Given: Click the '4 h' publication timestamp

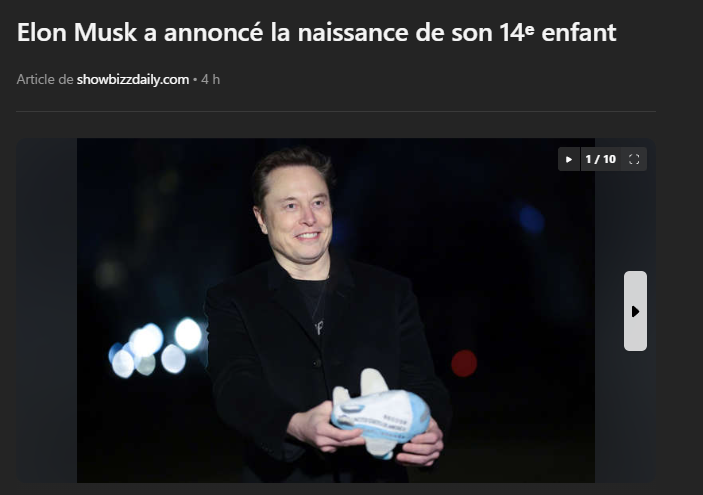Looking at the screenshot, I should (x=210, y=79).
